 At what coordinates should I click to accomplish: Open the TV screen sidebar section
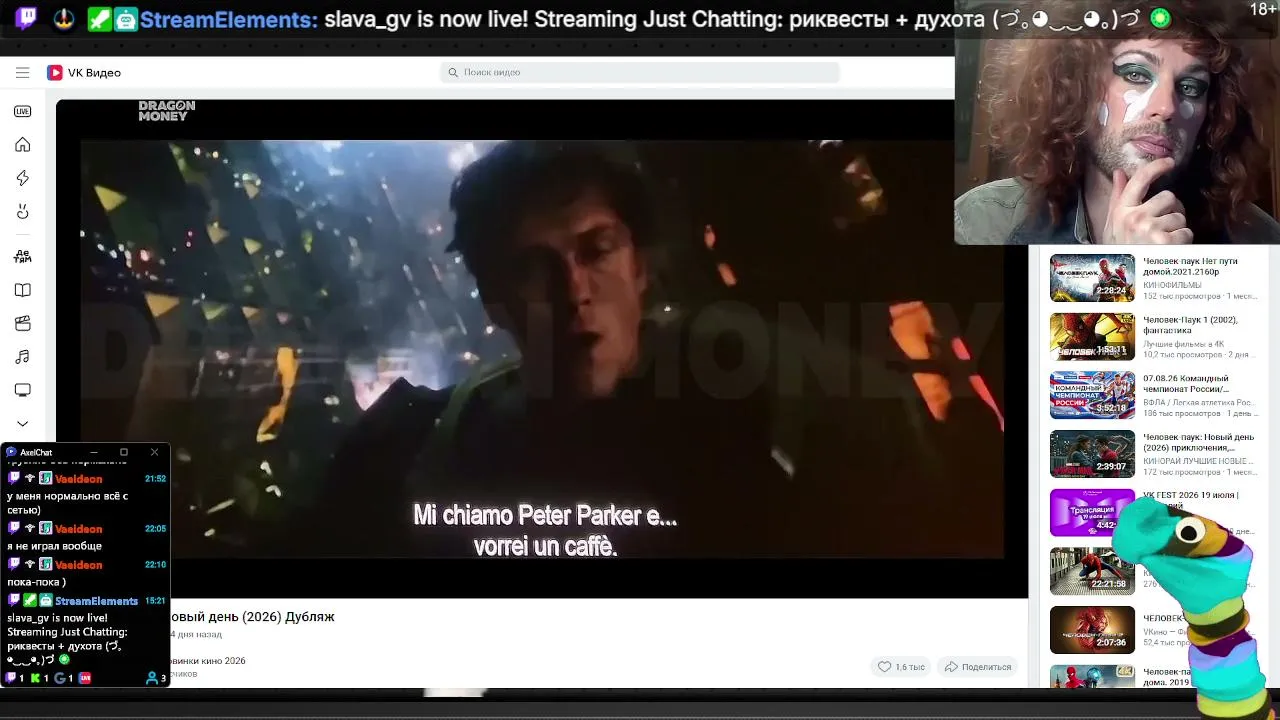coord(22,390)
